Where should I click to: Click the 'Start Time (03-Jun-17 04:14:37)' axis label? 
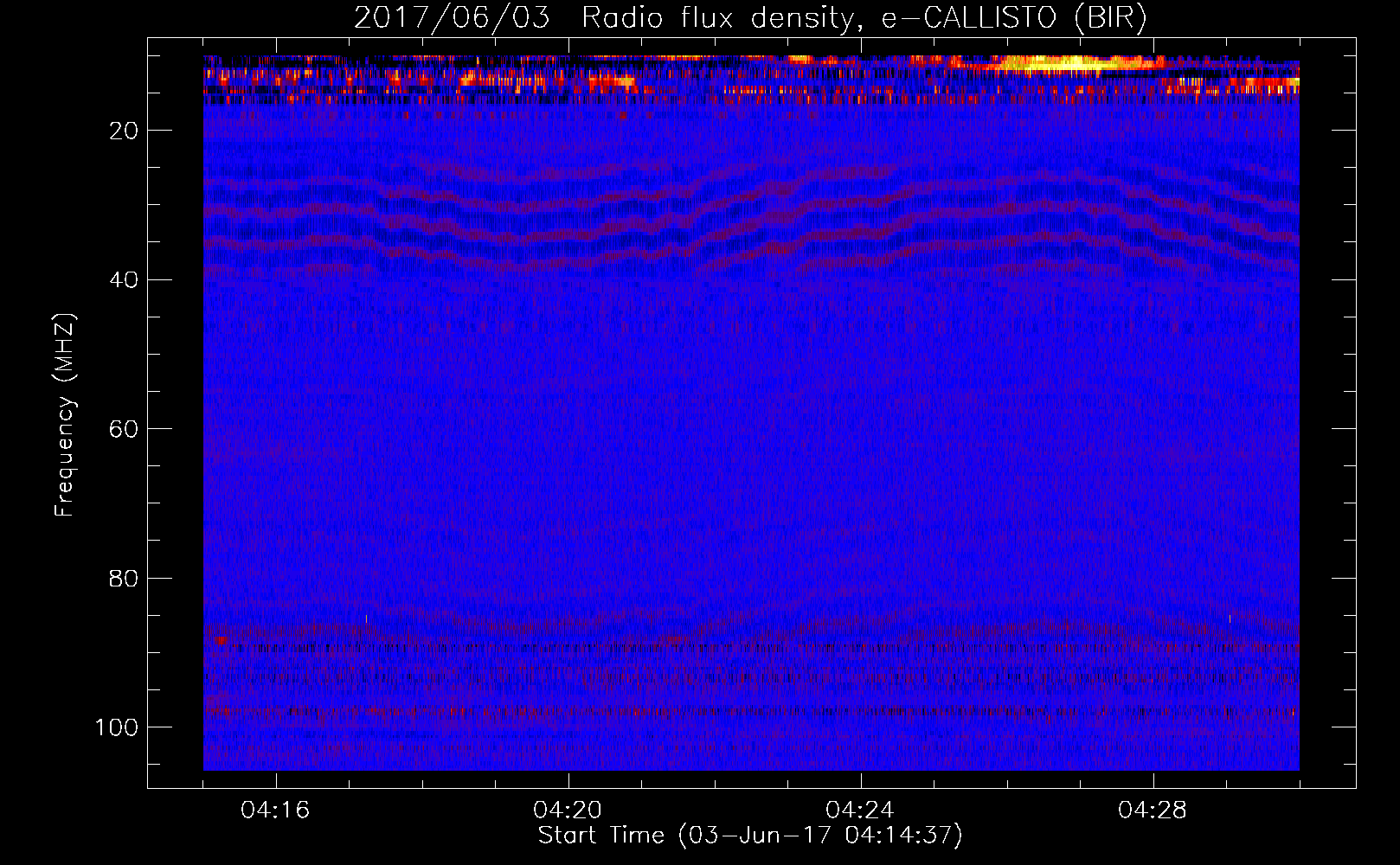tap(750, 836)
